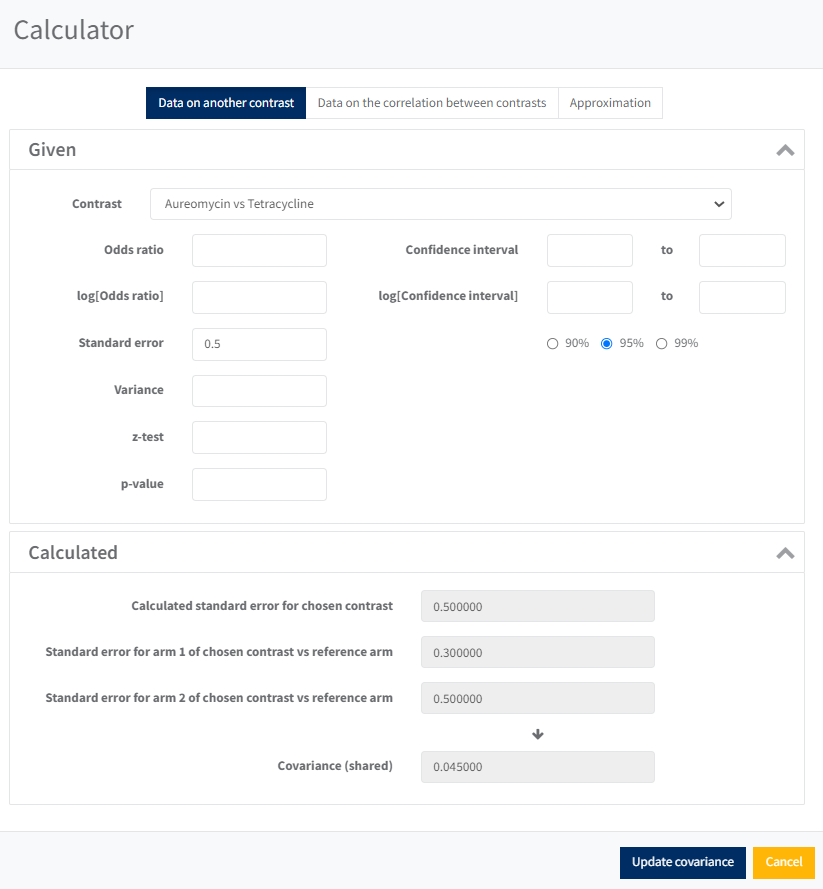Focus the p-value input field
Screen dimensions: 823x889
(x=259, y=484)
